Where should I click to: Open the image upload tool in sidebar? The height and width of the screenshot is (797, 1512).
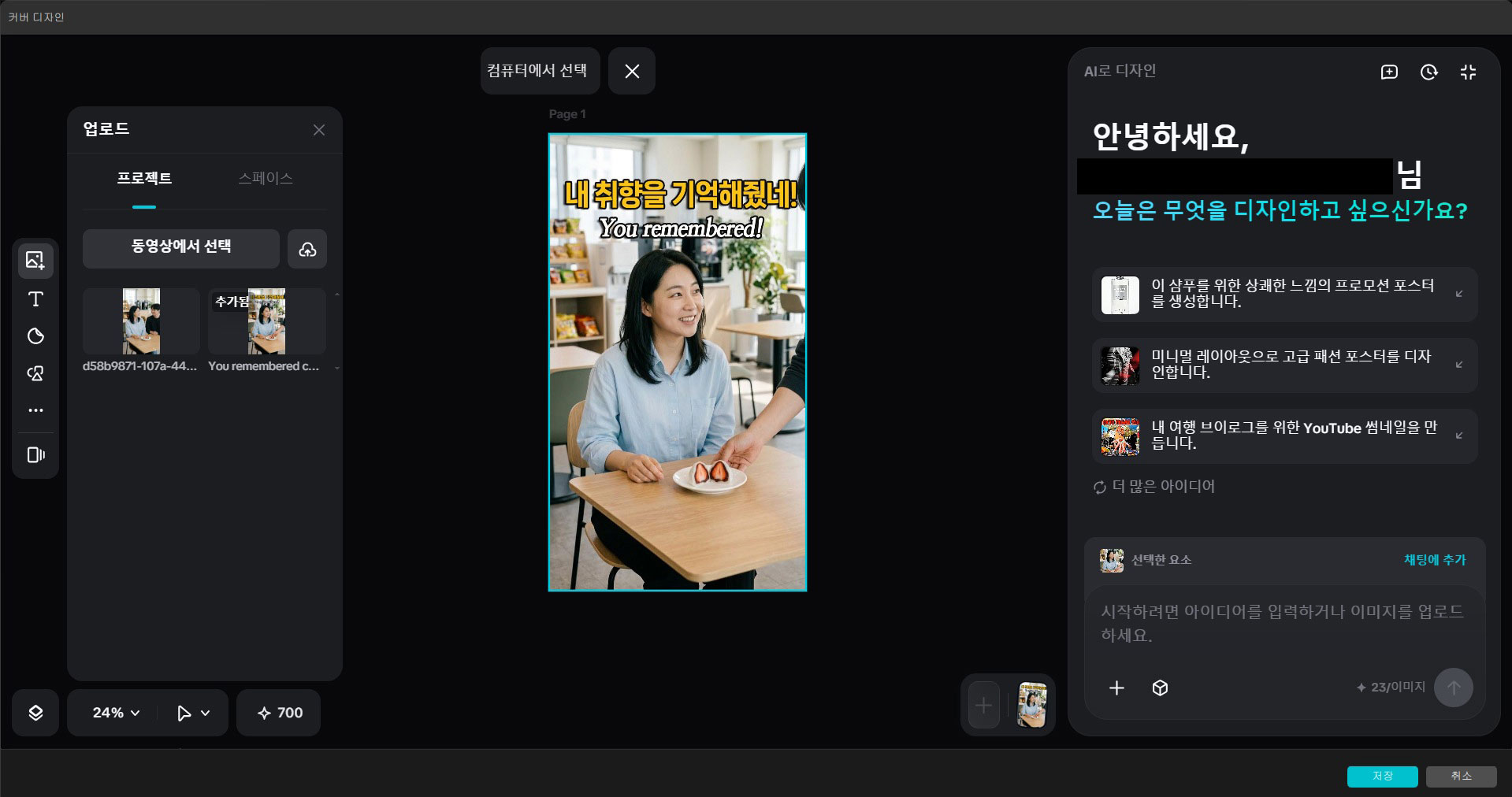pyautogui.click(x=35, y=261)
